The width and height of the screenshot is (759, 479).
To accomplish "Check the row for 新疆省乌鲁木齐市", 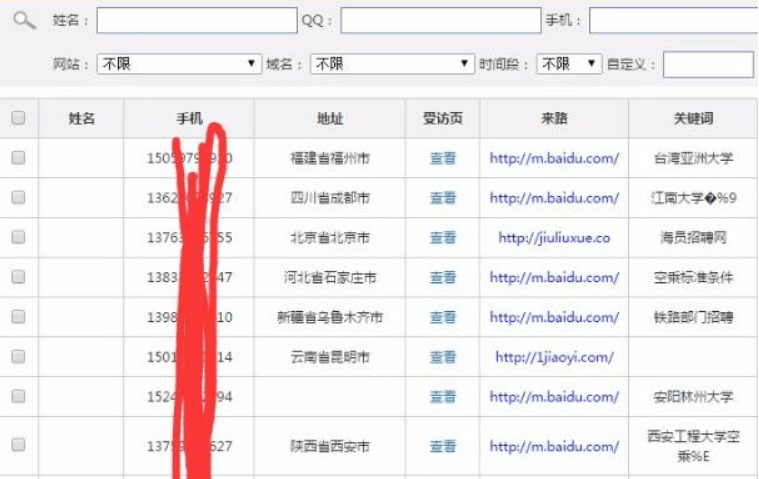I will click(x=18, y=317).
